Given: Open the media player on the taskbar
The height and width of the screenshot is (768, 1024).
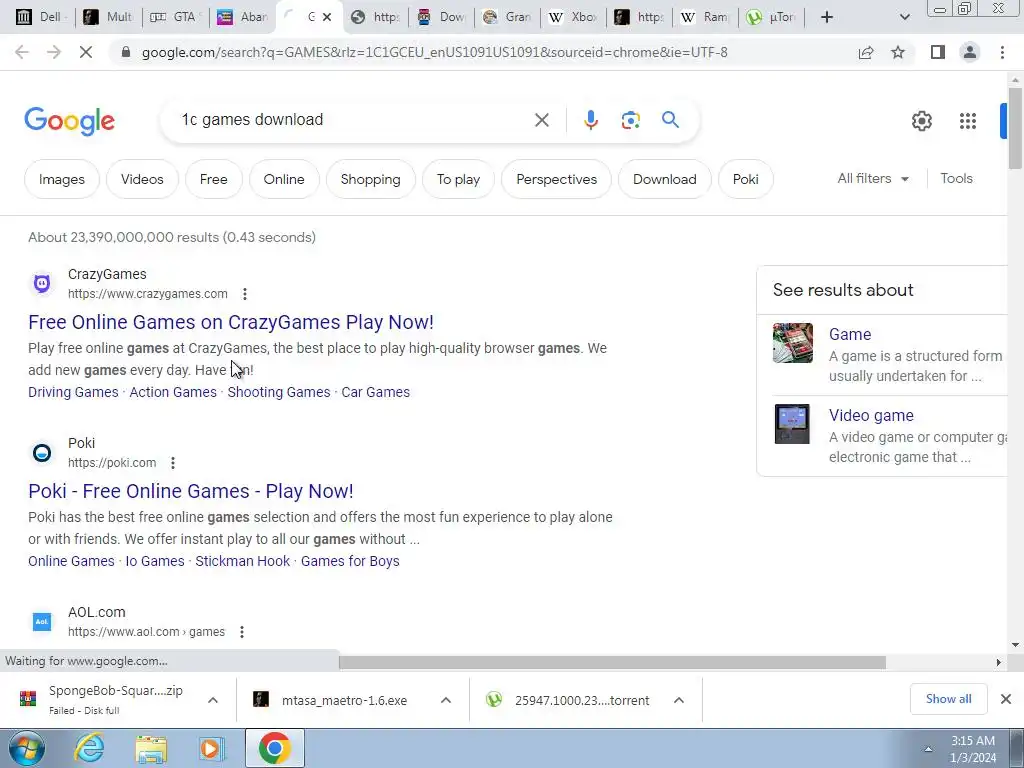Looking at the screenshot, I should 210,748.
